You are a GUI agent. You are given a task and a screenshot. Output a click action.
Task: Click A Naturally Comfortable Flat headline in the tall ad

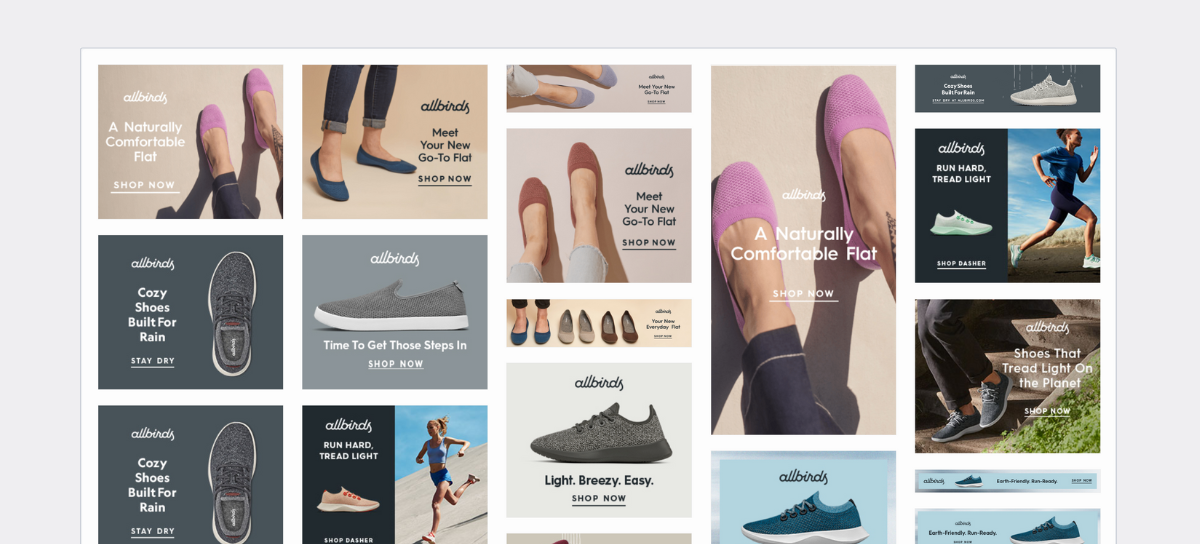pyautogui.click(x=804, y=244)
